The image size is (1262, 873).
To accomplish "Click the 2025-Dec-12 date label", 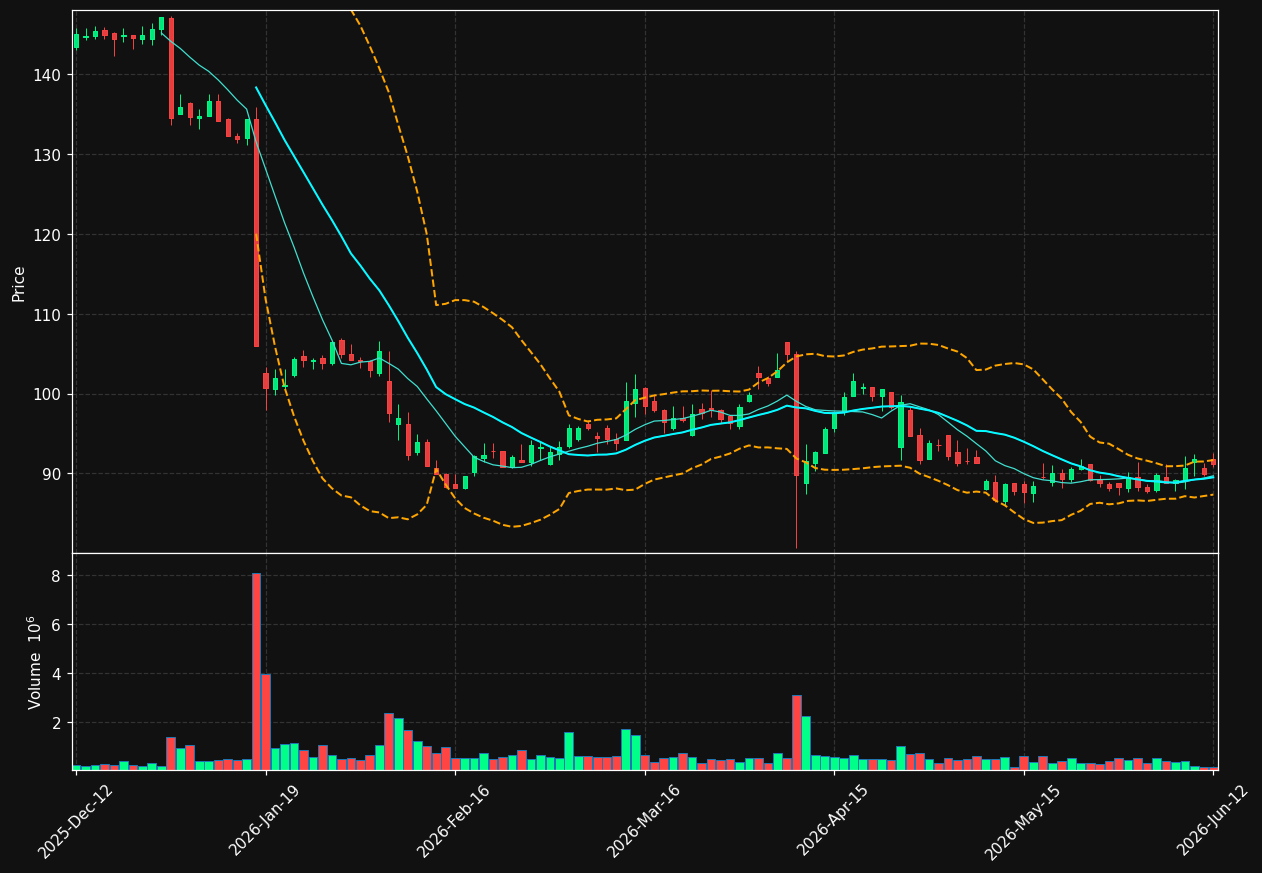I will 75,821.
